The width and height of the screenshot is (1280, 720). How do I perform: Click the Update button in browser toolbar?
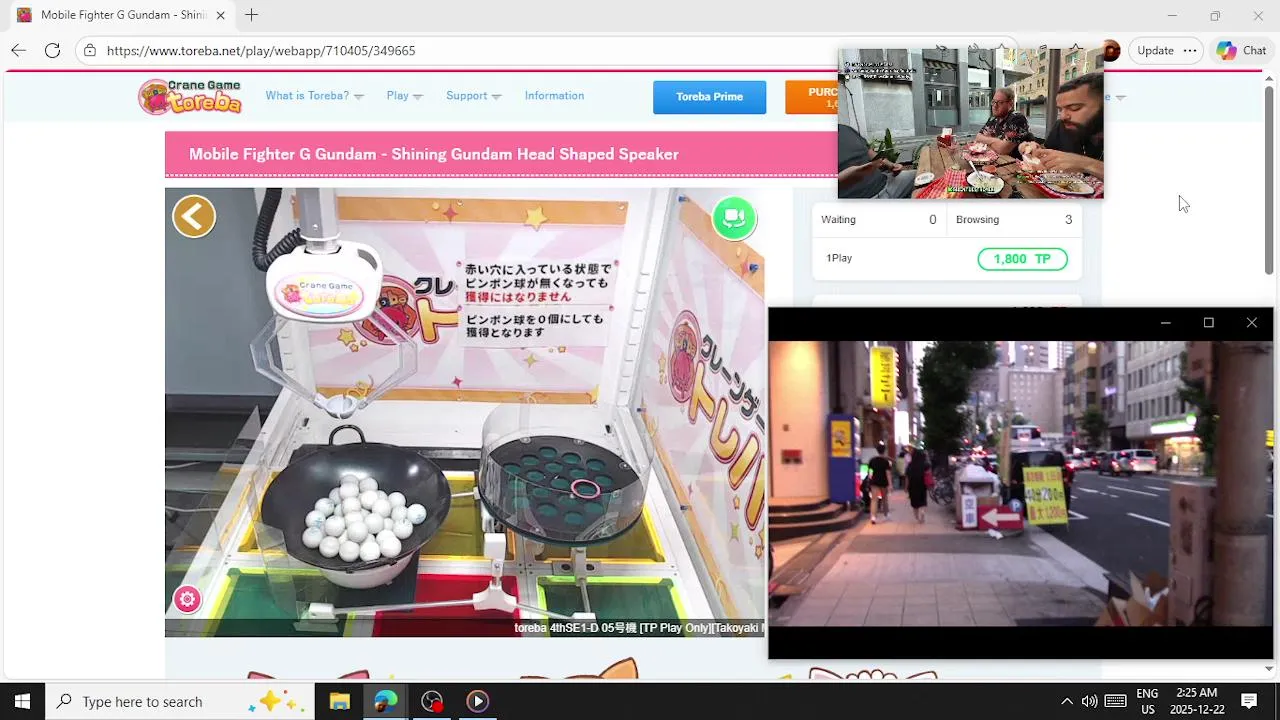[x=1155, y=50]
